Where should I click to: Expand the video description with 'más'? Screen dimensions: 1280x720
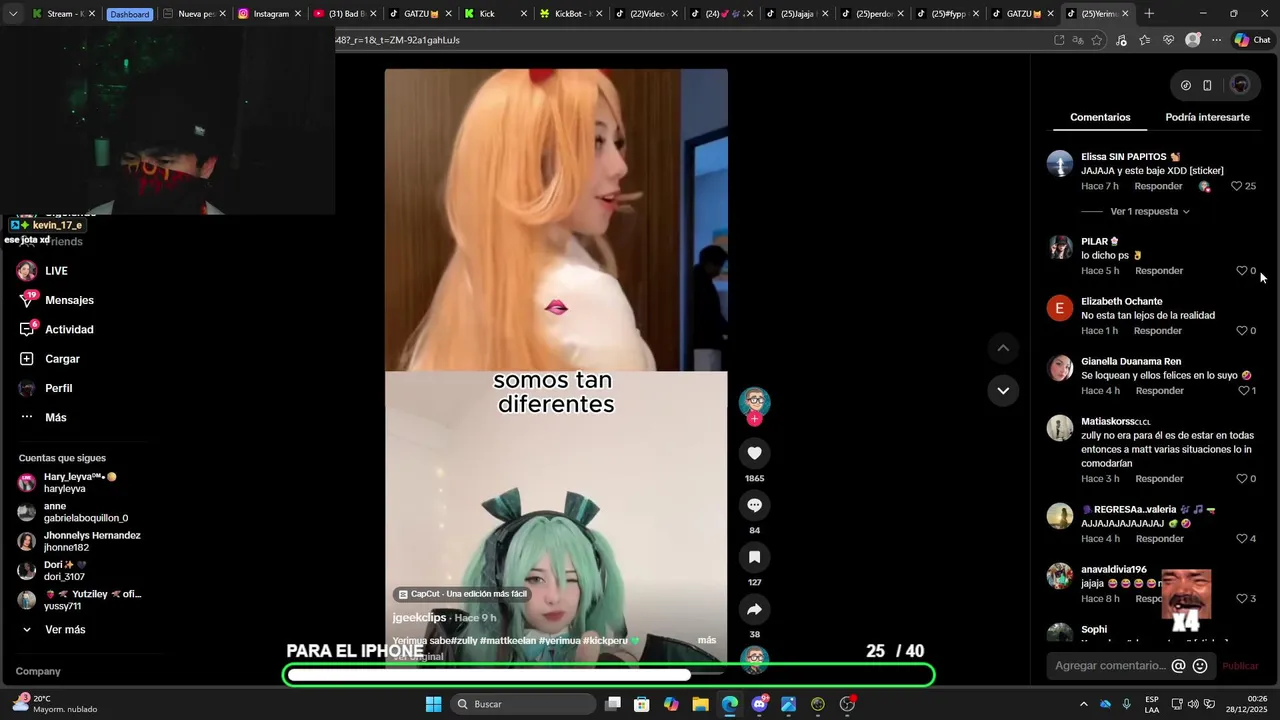point(707,640)
